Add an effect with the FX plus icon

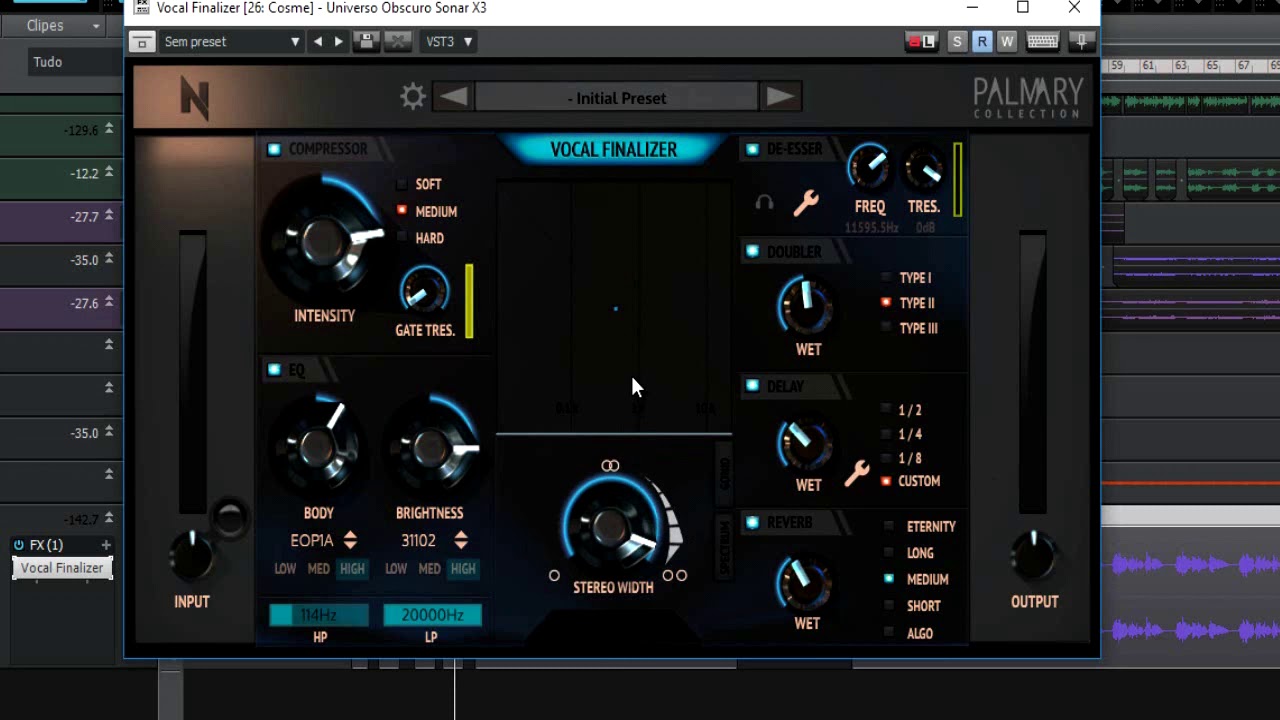click(105, 545)
